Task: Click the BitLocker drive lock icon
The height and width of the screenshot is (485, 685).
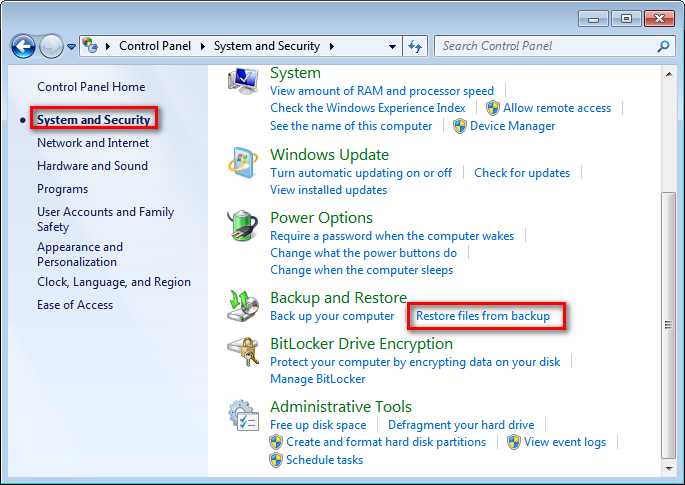Action: tap(243, 352)
